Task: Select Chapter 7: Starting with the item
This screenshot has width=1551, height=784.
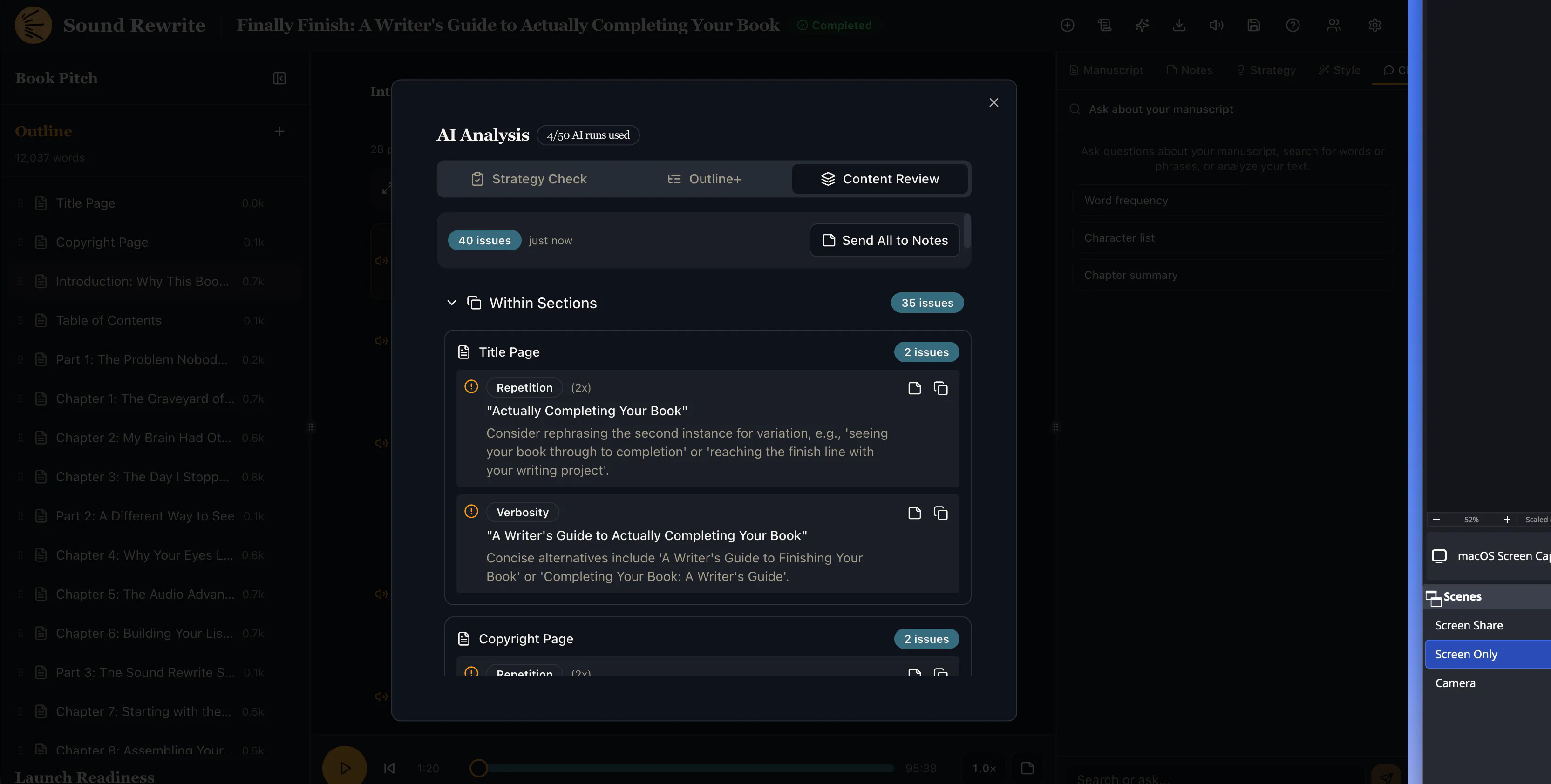Action: click(x=156, y=712)
